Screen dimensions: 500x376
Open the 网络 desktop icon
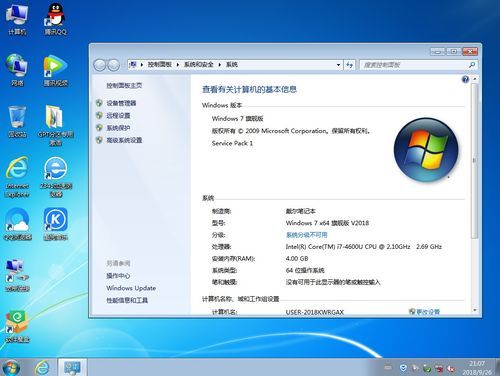point(17,70)
